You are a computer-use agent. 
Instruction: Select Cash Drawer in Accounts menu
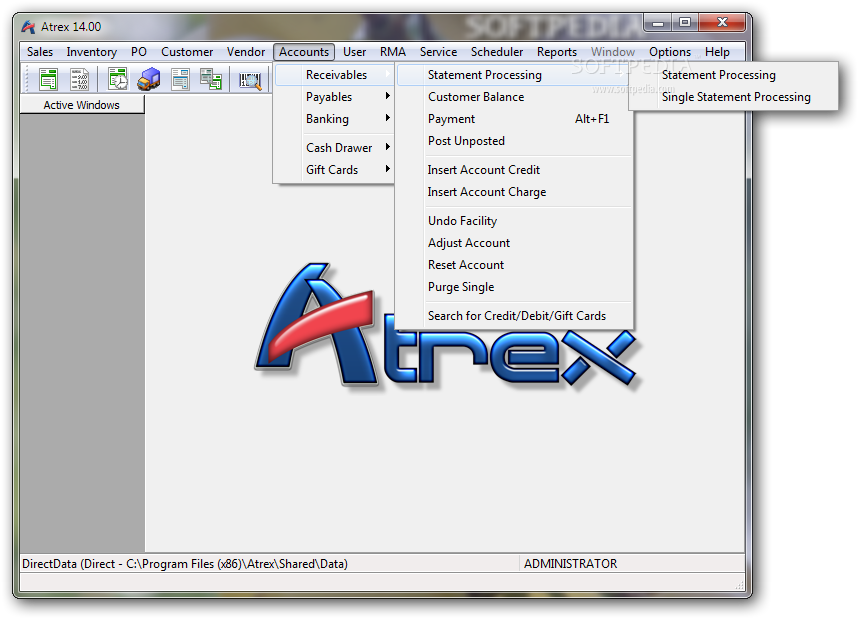tap(335, 147)
